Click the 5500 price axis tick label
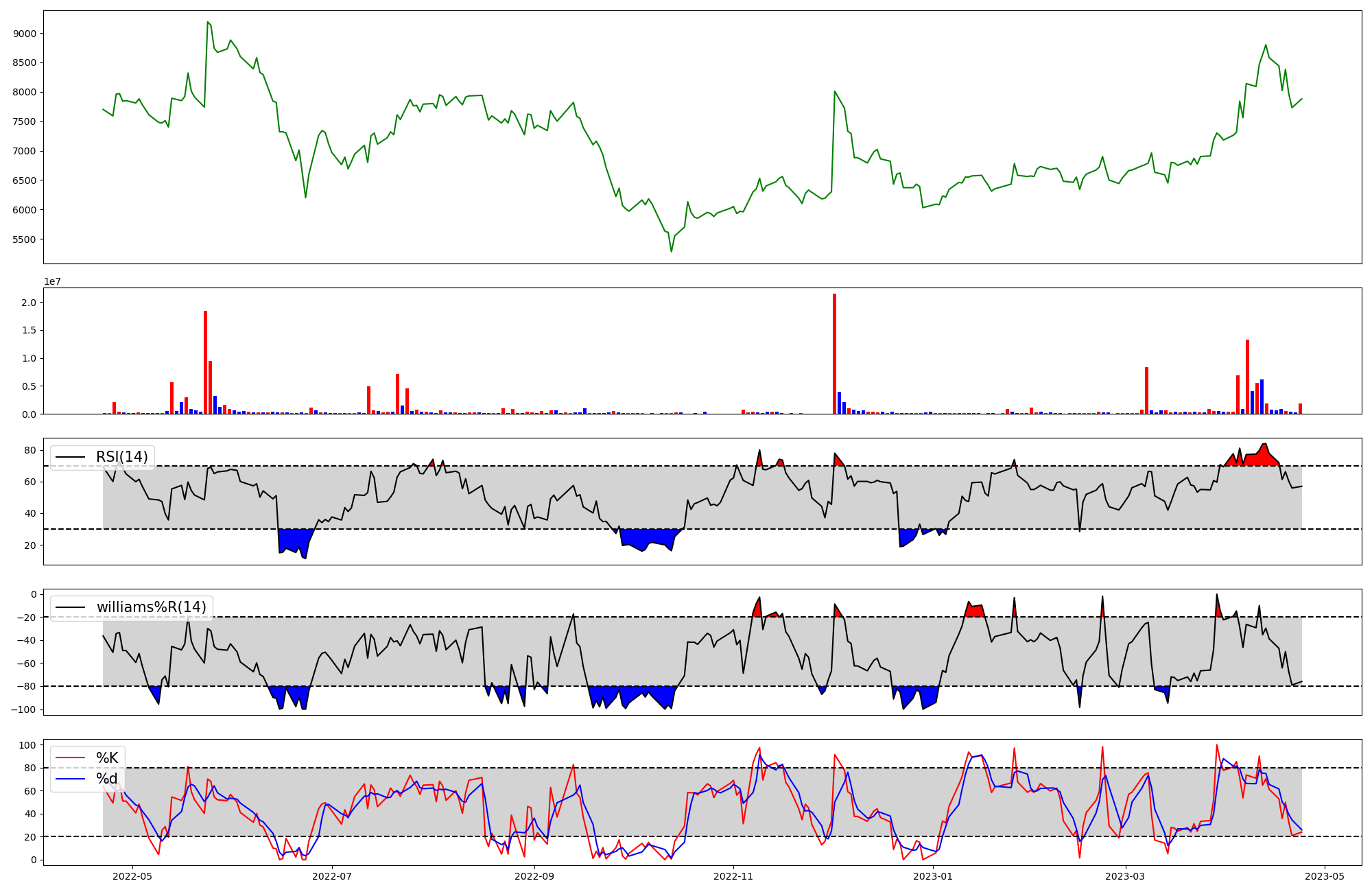The height and width of the screenshot is (892, 1372). click(x=25, y=239)
